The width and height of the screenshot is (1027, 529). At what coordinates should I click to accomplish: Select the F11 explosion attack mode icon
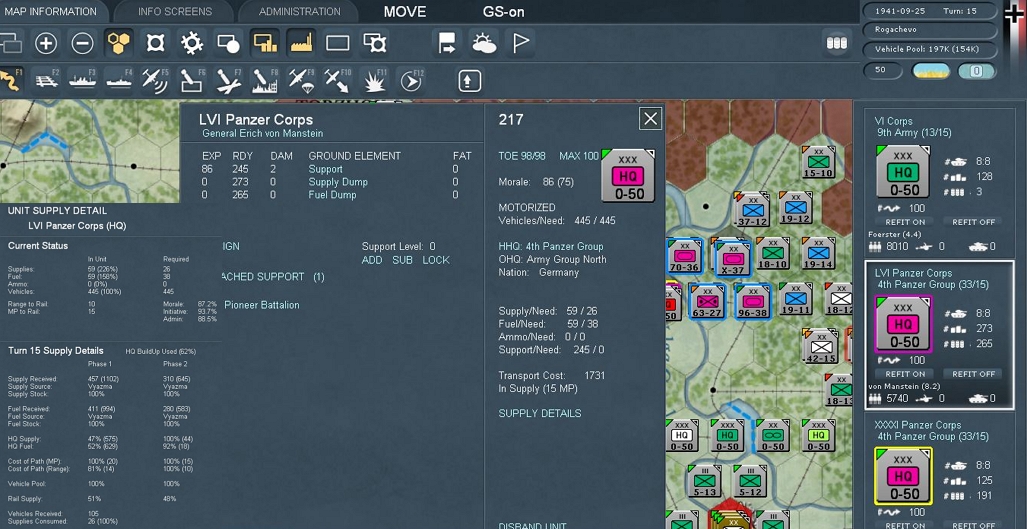375,81
